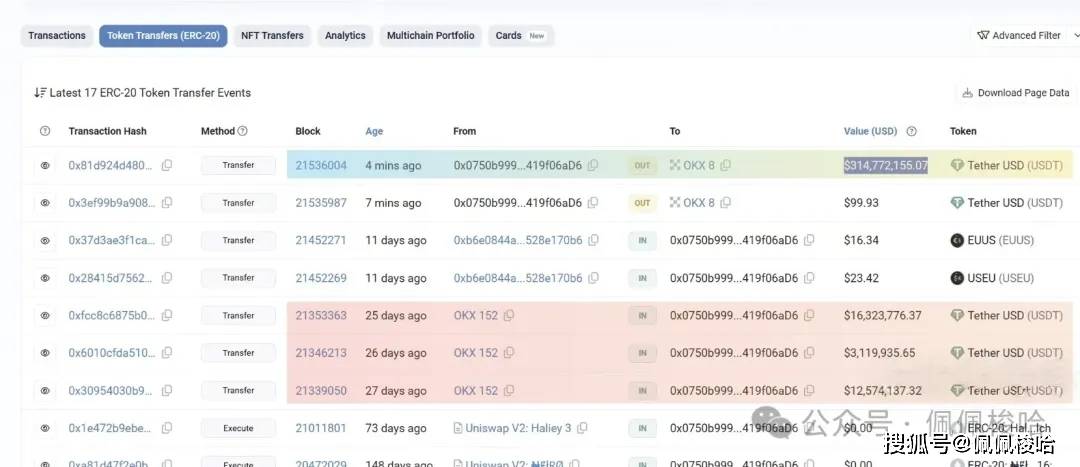Viewport: 1080px width, 467px height.
Task: Select the value $314,772,155.07
Action: [x=886, y=165]
